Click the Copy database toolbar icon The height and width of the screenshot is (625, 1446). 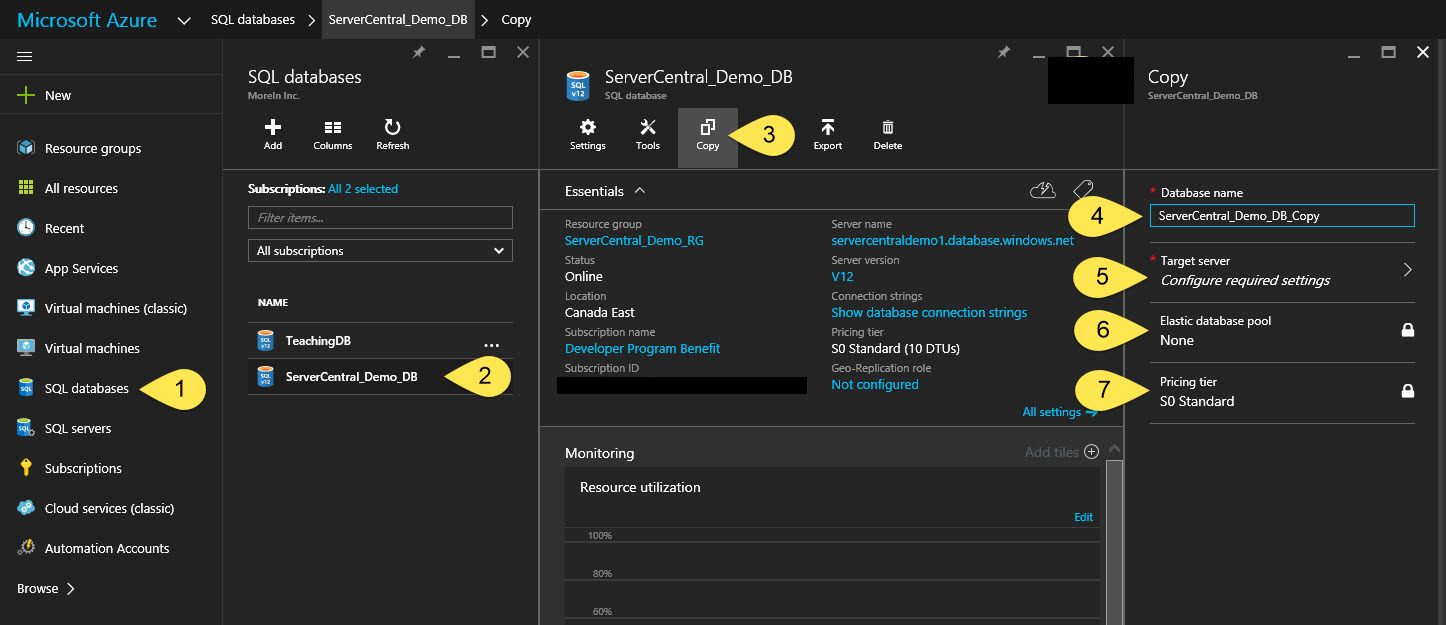coord(707,135)
